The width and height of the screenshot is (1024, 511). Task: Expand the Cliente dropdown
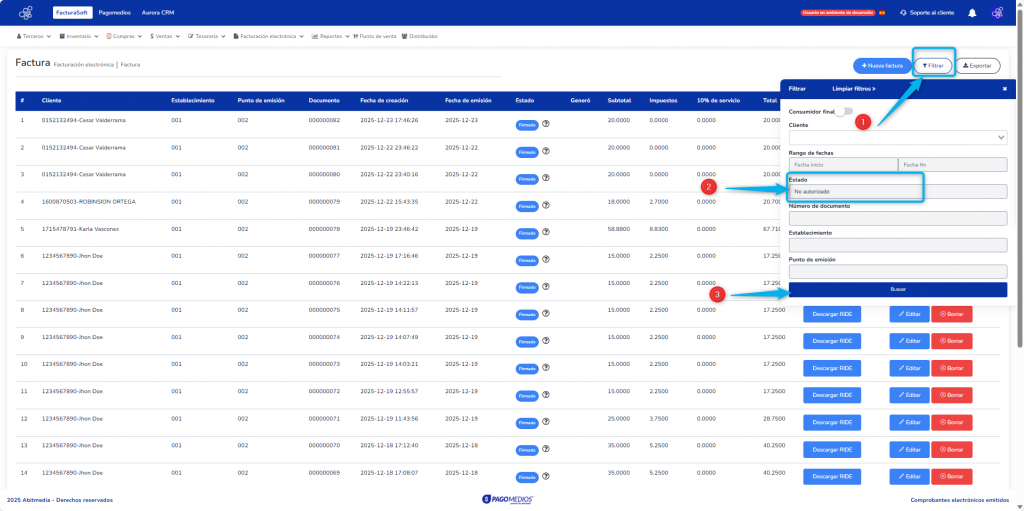pyautogui.click(x=897, y=137)
